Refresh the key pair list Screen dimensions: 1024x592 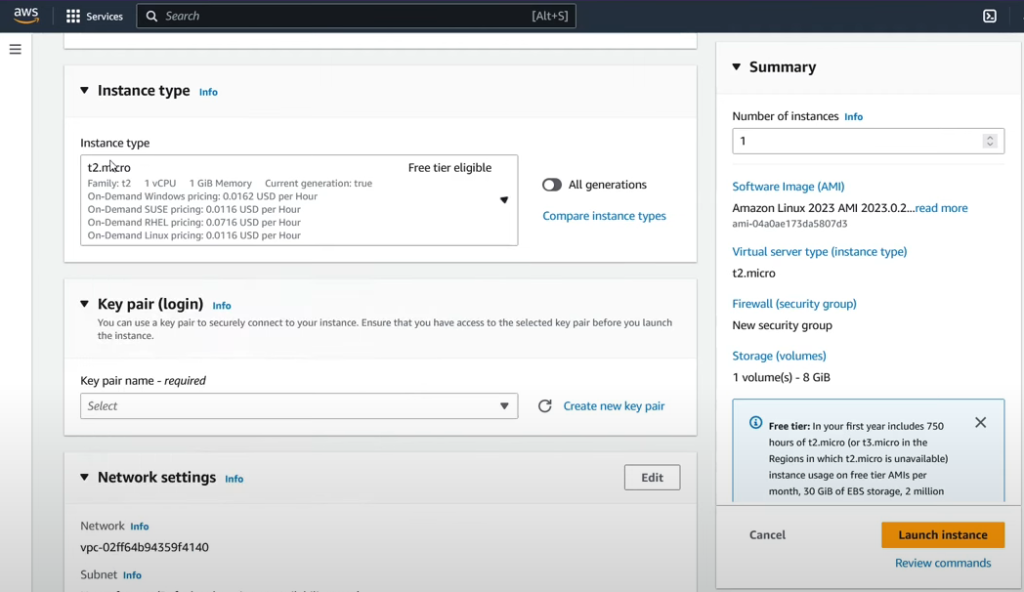tap(545, 406)
